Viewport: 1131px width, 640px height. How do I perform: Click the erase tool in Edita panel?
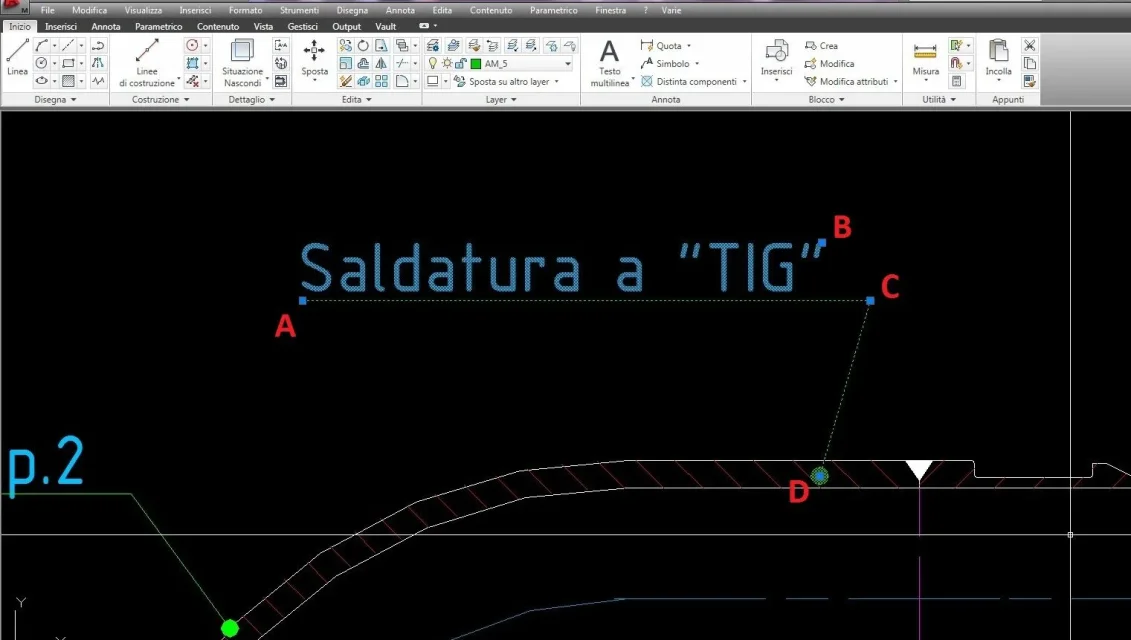[x=346, y=81]
